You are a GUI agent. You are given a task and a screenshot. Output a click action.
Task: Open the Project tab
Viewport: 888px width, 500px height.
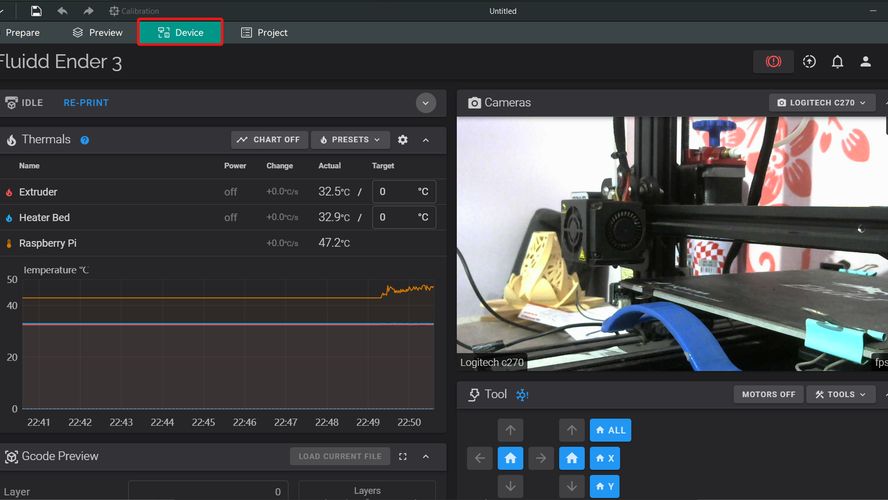pyautogui.click(x=264, y=32)
